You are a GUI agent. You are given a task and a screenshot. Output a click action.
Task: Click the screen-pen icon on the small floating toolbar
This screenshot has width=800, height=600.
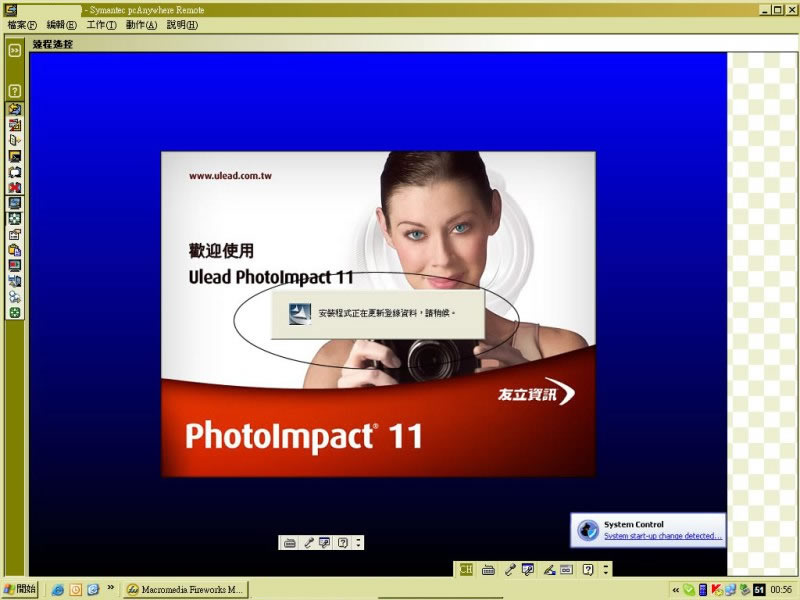pos(324,543)
